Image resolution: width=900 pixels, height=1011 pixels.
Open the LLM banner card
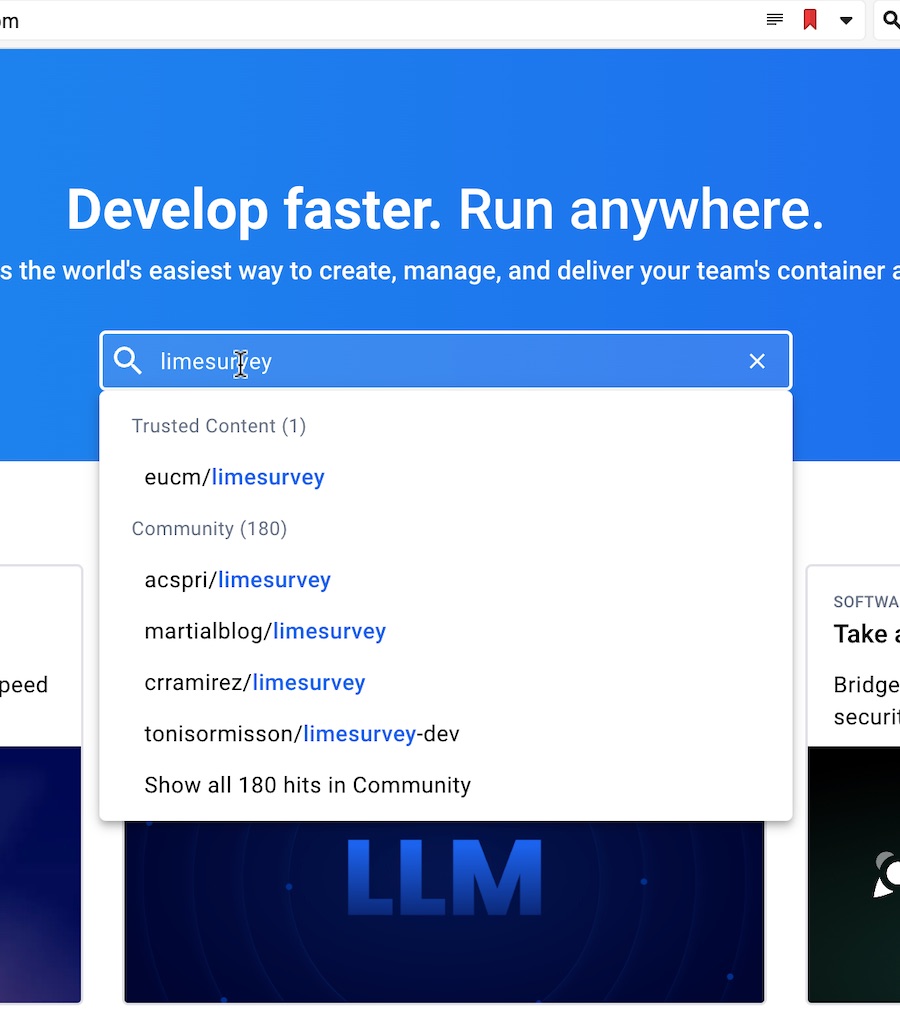point(444,910)
